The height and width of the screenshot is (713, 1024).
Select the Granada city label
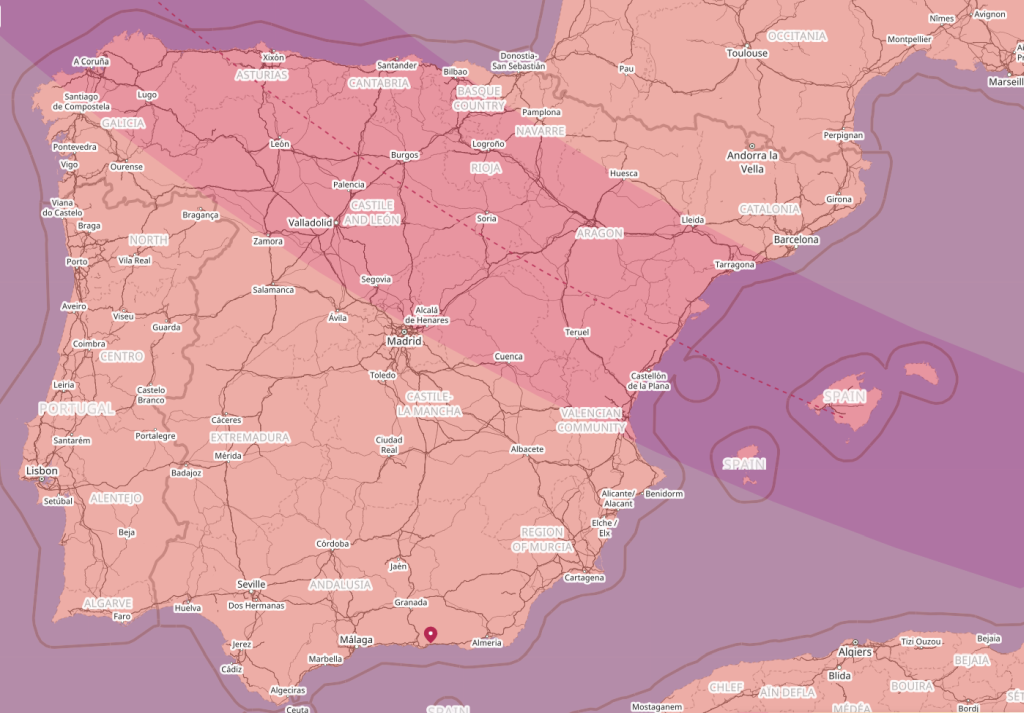click(x=411, y=603)
